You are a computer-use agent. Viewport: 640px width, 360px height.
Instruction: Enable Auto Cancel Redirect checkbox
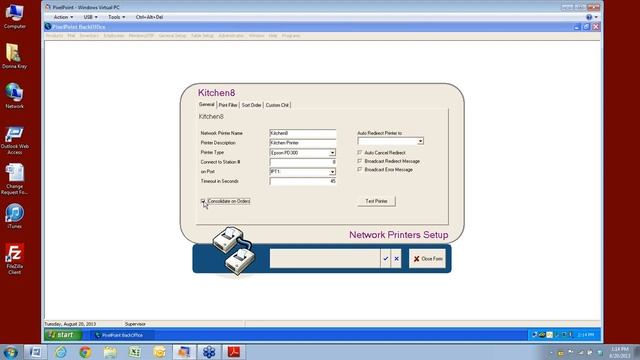(360, 152)
